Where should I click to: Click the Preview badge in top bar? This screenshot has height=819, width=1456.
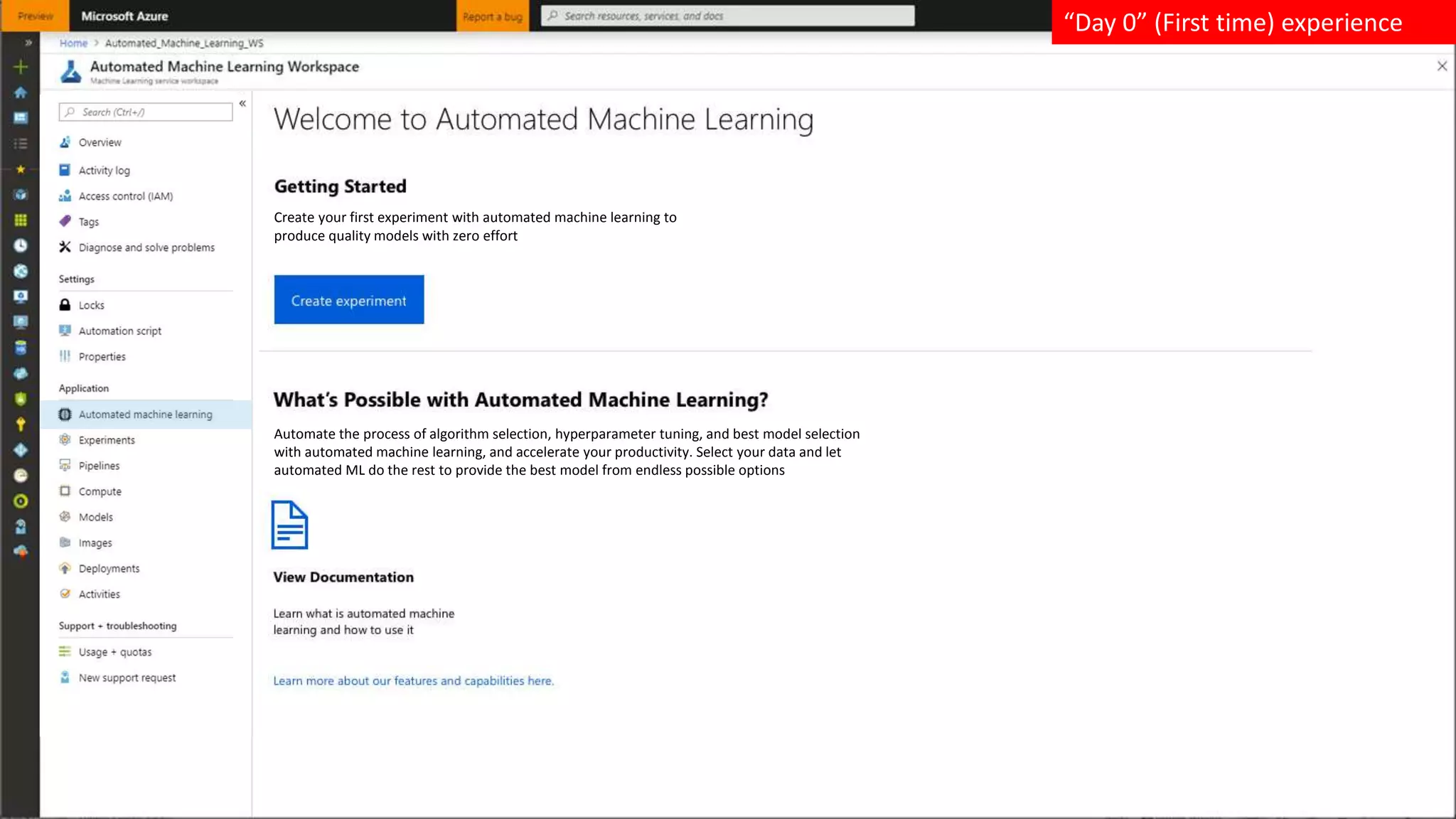point(36,16)
